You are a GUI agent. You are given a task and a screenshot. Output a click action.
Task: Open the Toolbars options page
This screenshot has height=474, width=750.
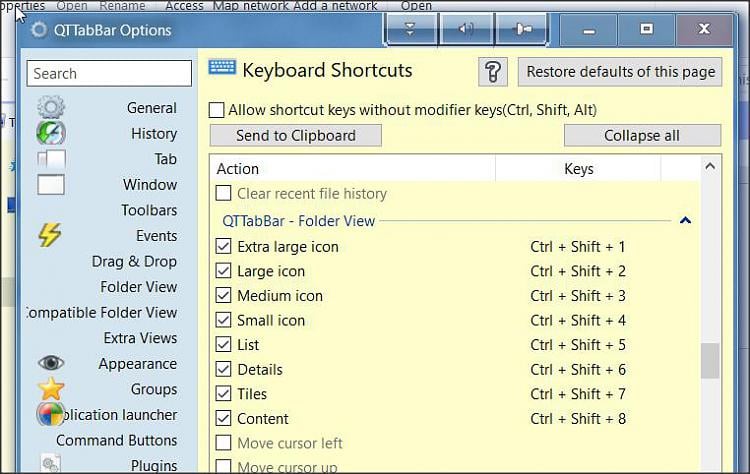click(x=149, y=210)
